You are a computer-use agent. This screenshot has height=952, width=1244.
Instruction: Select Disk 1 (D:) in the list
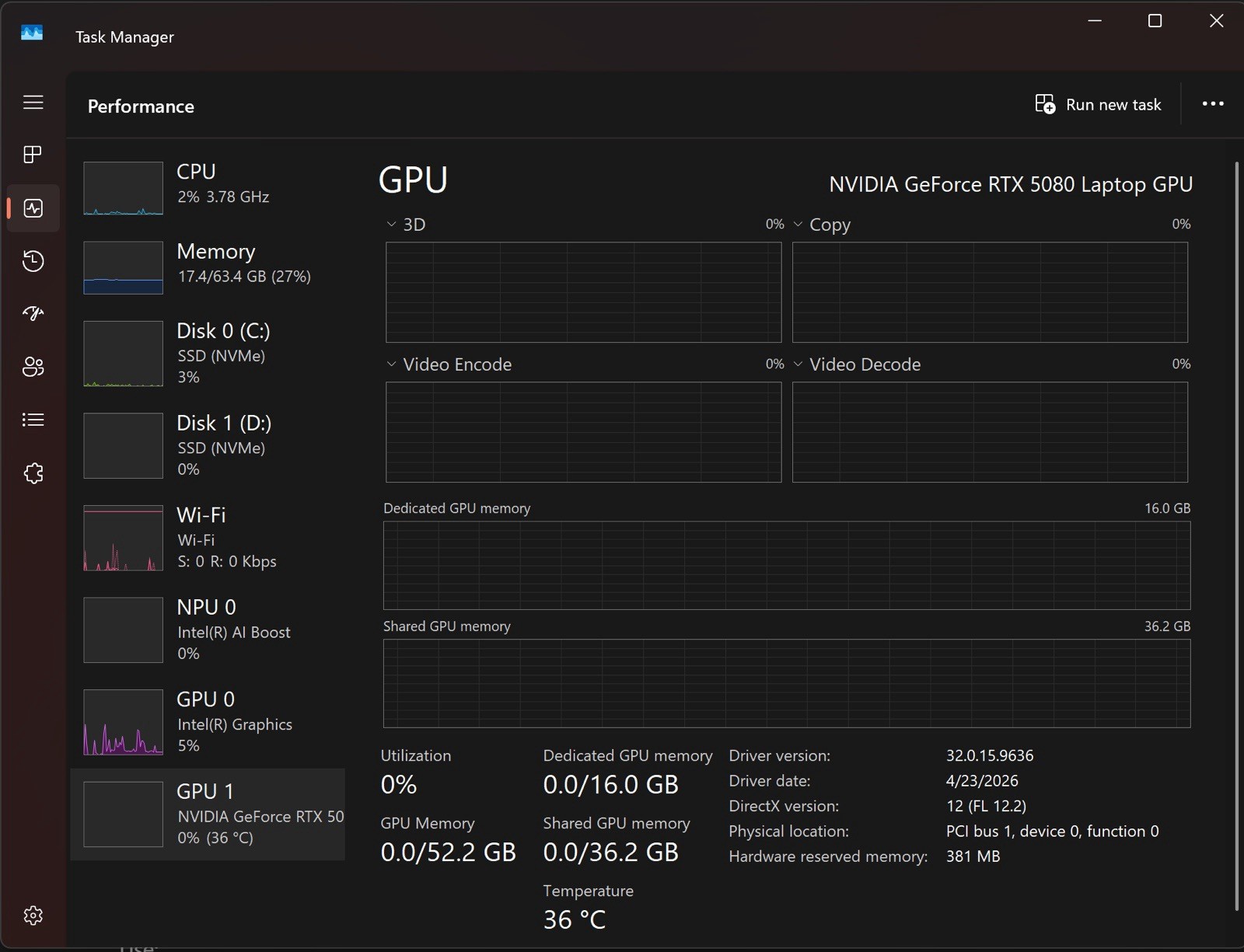click(208, 445)
